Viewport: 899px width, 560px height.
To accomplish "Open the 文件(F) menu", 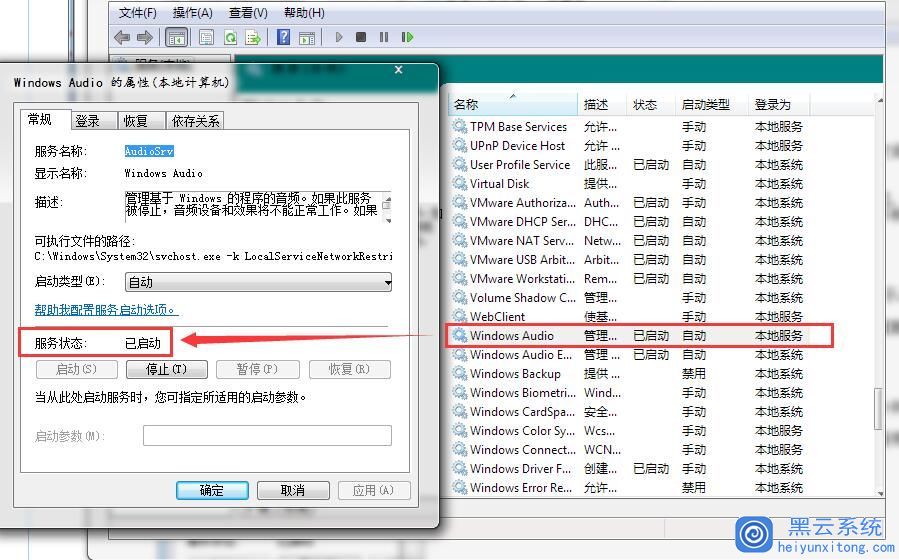I will (138, 13).
